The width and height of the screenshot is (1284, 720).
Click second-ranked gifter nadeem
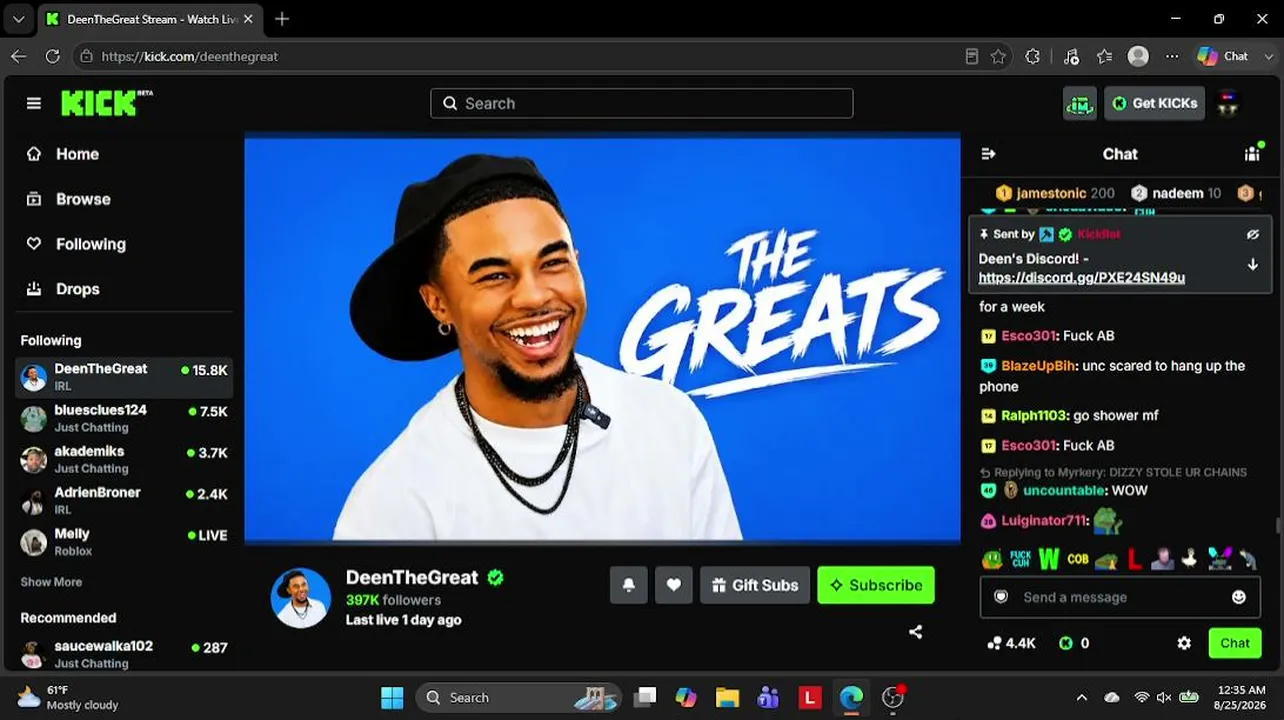[x=1176, y=193]
